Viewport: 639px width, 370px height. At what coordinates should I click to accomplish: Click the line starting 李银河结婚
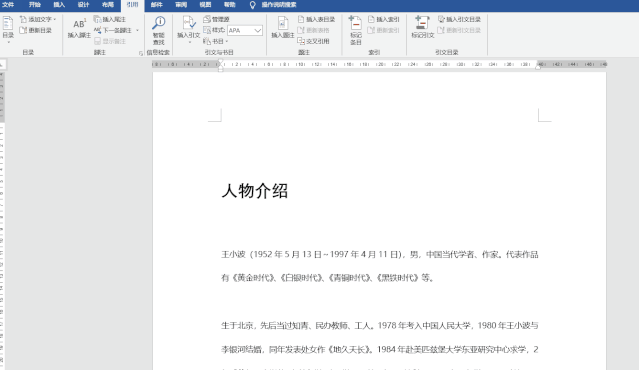(380, 349)
